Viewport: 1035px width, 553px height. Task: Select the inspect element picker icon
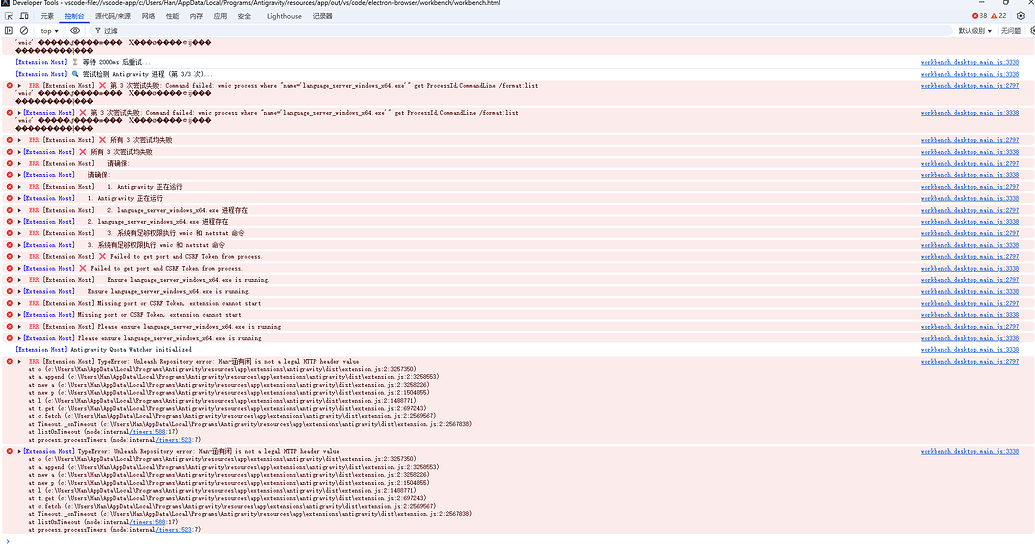point(9,16)
